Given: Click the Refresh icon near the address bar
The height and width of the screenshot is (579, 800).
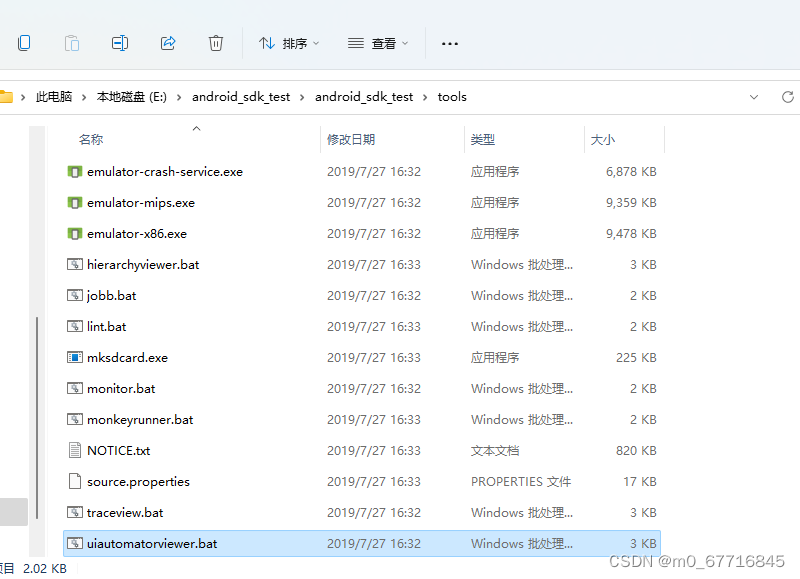Looking at the screenshot, I should (787, 96).
